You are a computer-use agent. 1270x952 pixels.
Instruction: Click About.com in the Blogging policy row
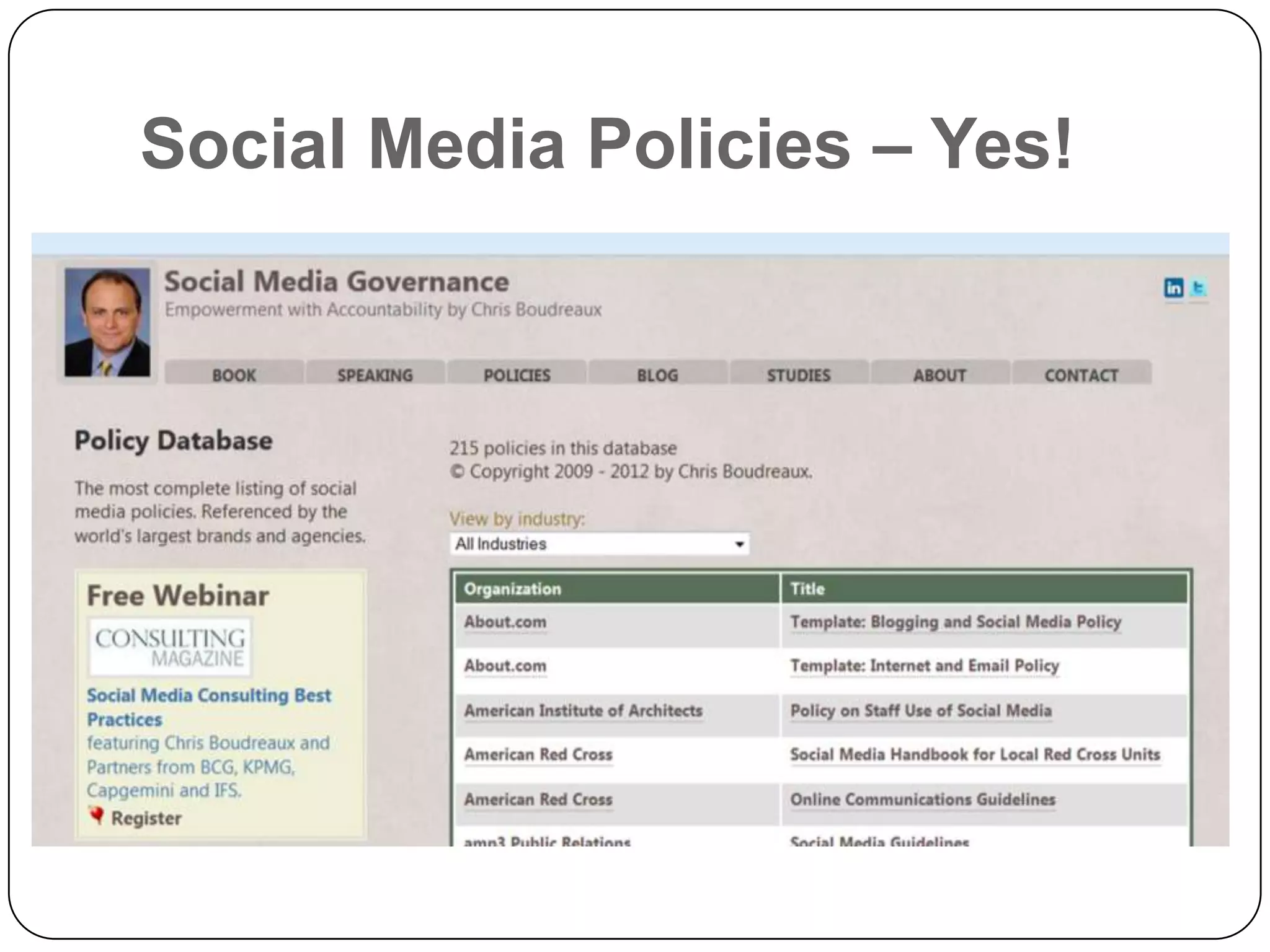[505, 622]
